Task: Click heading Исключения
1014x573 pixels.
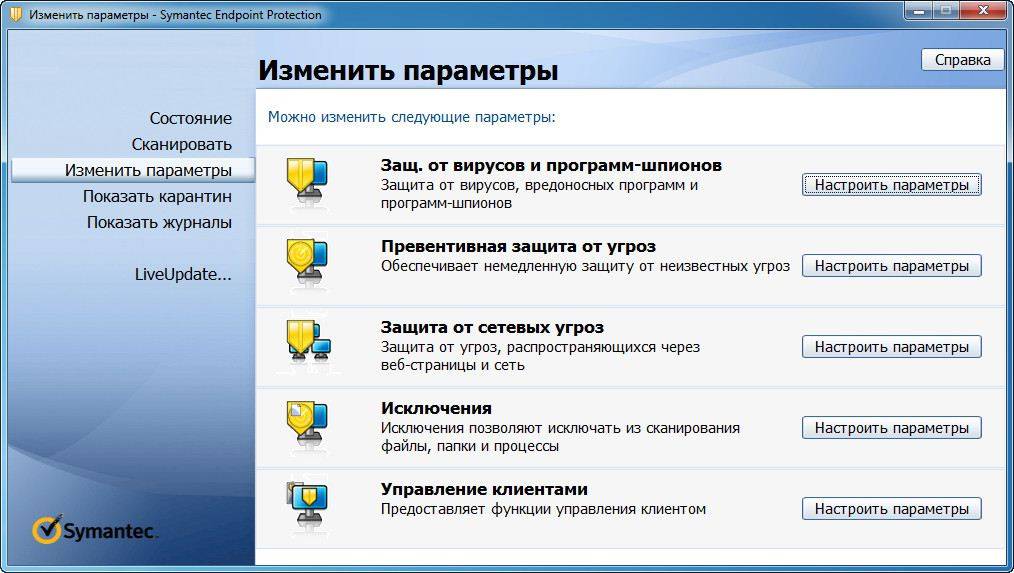Action: click(436, 408)
